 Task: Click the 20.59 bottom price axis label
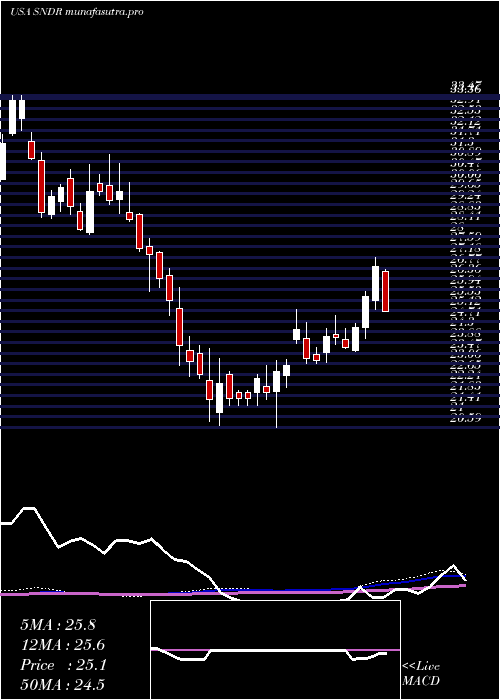465,418
